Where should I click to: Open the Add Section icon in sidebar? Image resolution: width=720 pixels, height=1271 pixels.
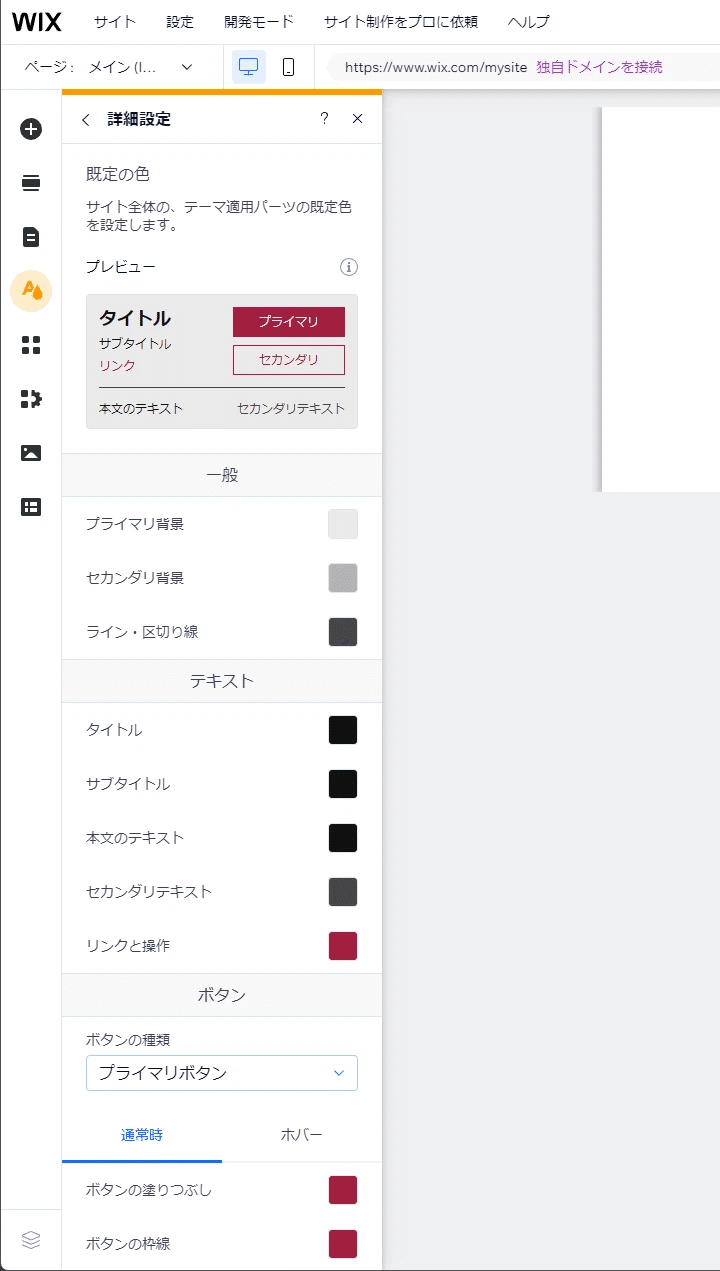[31, 183]
